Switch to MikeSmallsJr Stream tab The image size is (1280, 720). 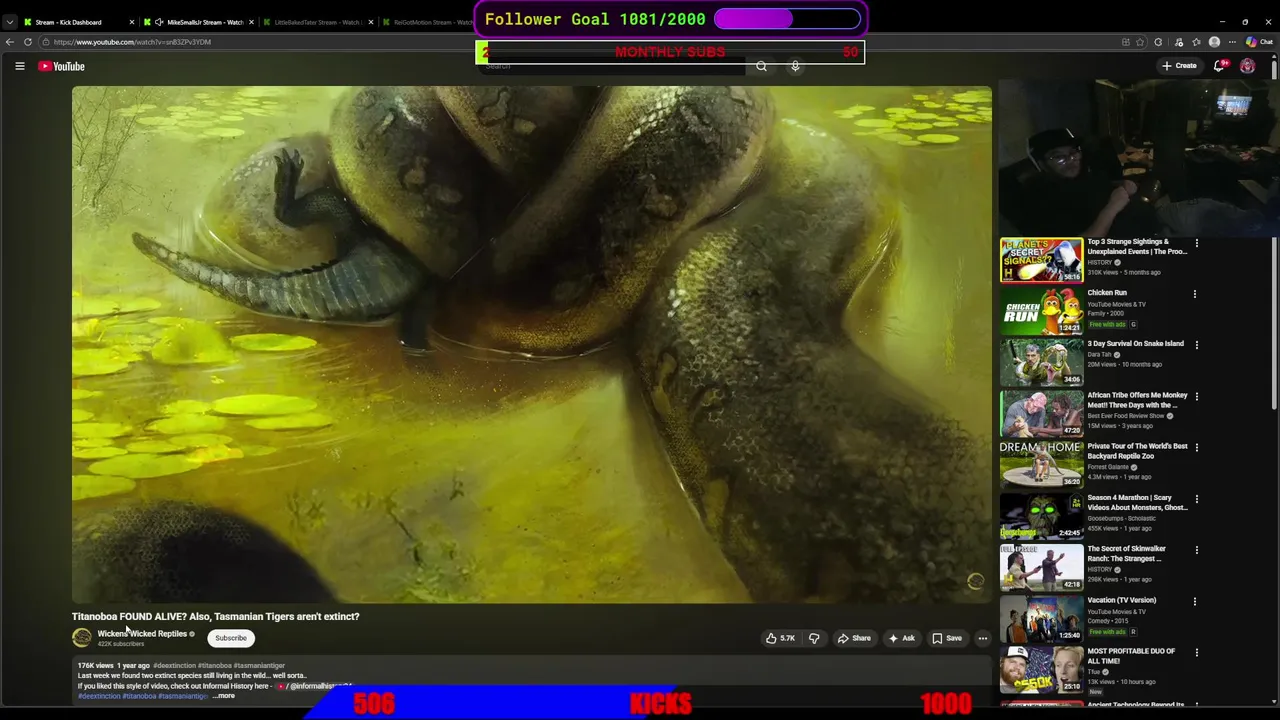pyautogui.click(x=198, y=22)
